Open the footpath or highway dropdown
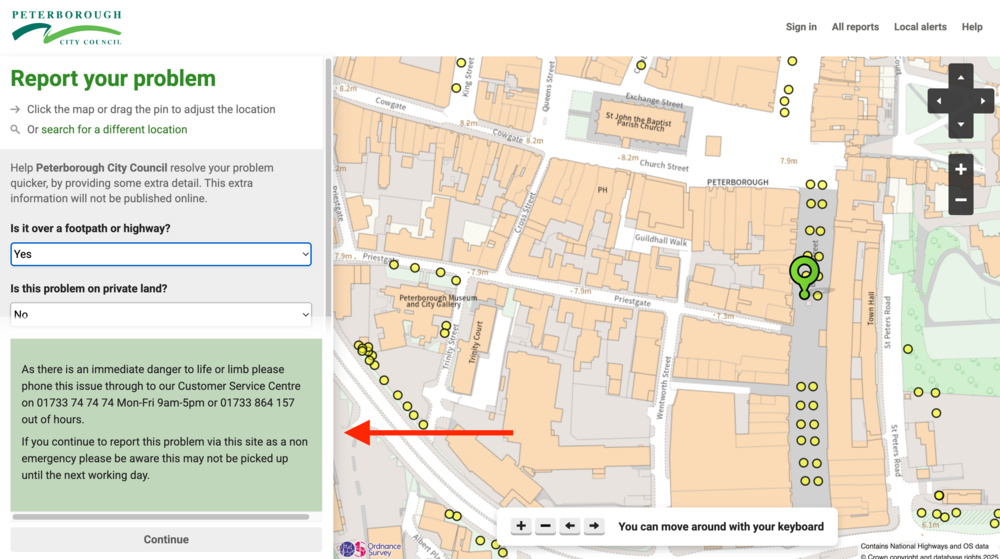1000x559 pixels. [161, 254]
